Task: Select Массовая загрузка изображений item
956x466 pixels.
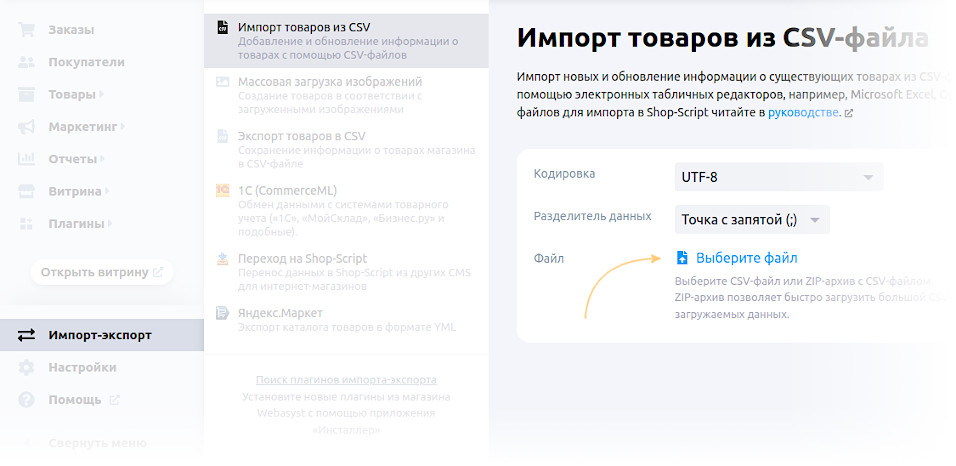Action: click(x=346, y=95)
